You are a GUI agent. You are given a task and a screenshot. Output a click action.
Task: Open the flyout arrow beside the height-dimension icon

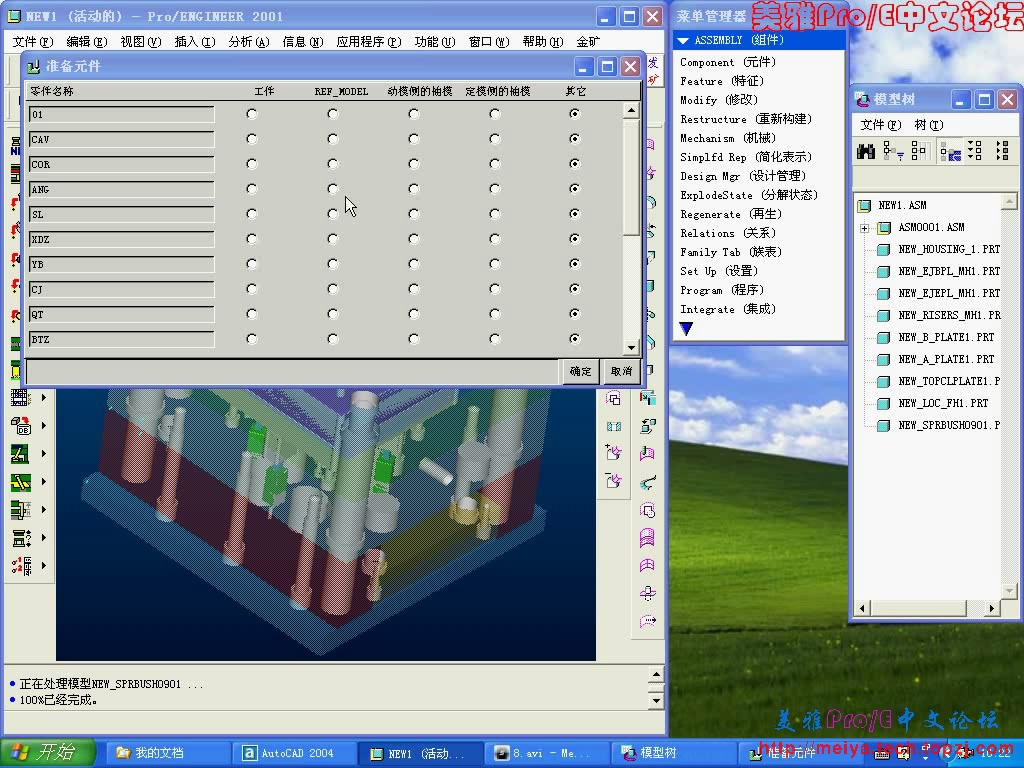(44, 509)
